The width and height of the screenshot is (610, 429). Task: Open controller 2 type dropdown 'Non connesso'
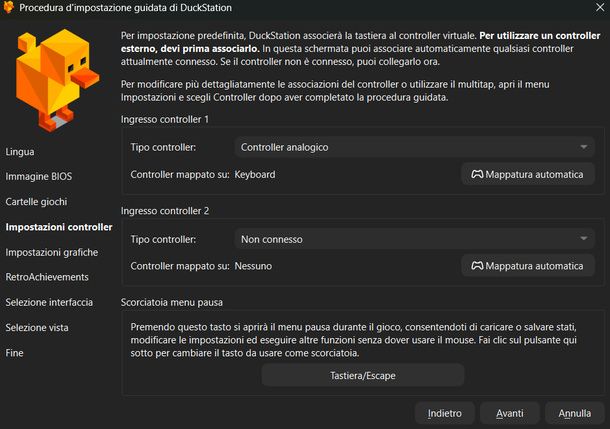click(414, 239)
